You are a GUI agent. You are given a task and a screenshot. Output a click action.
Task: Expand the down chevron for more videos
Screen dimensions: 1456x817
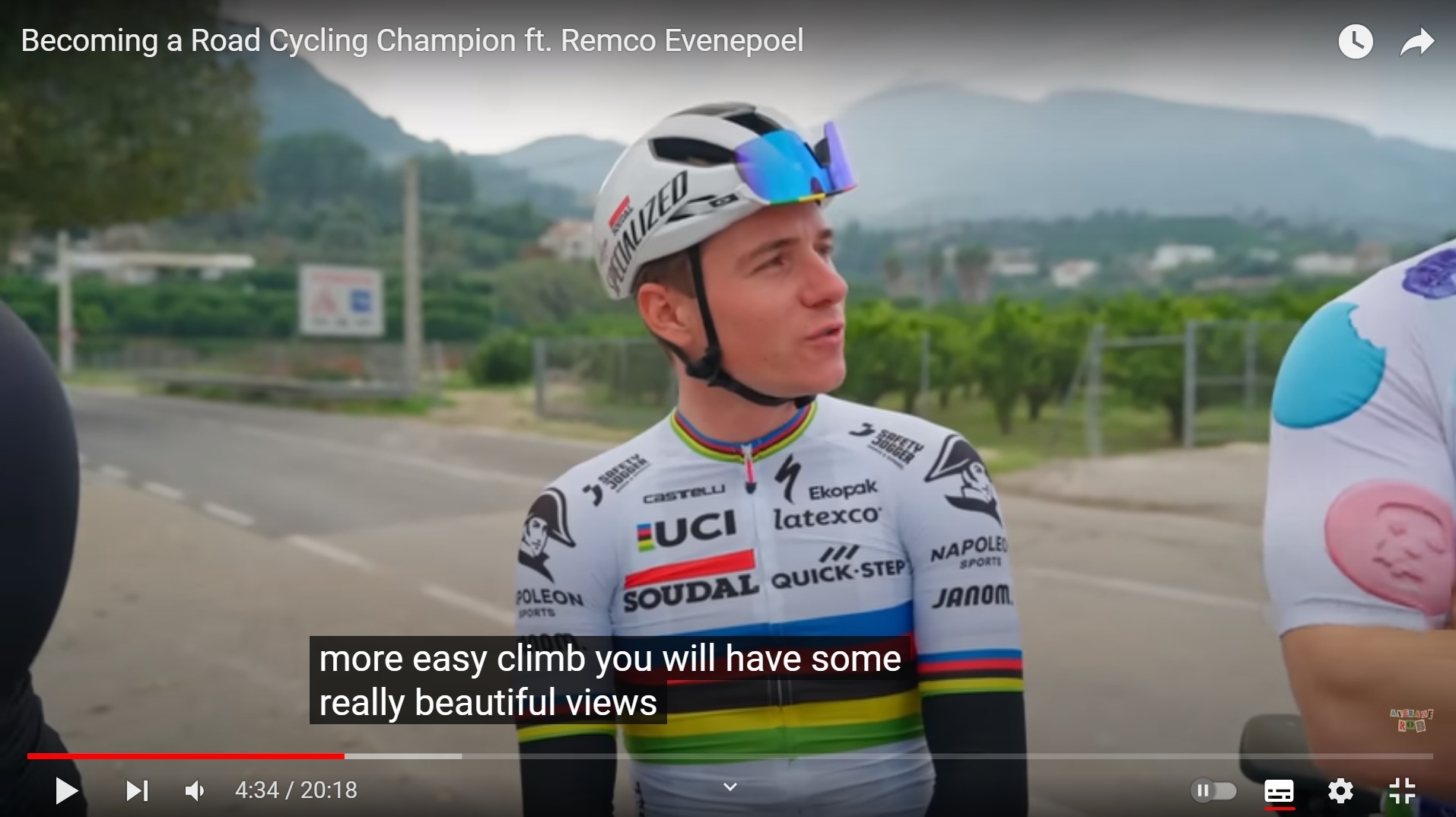pyautogui.click(x=730, y=787)
